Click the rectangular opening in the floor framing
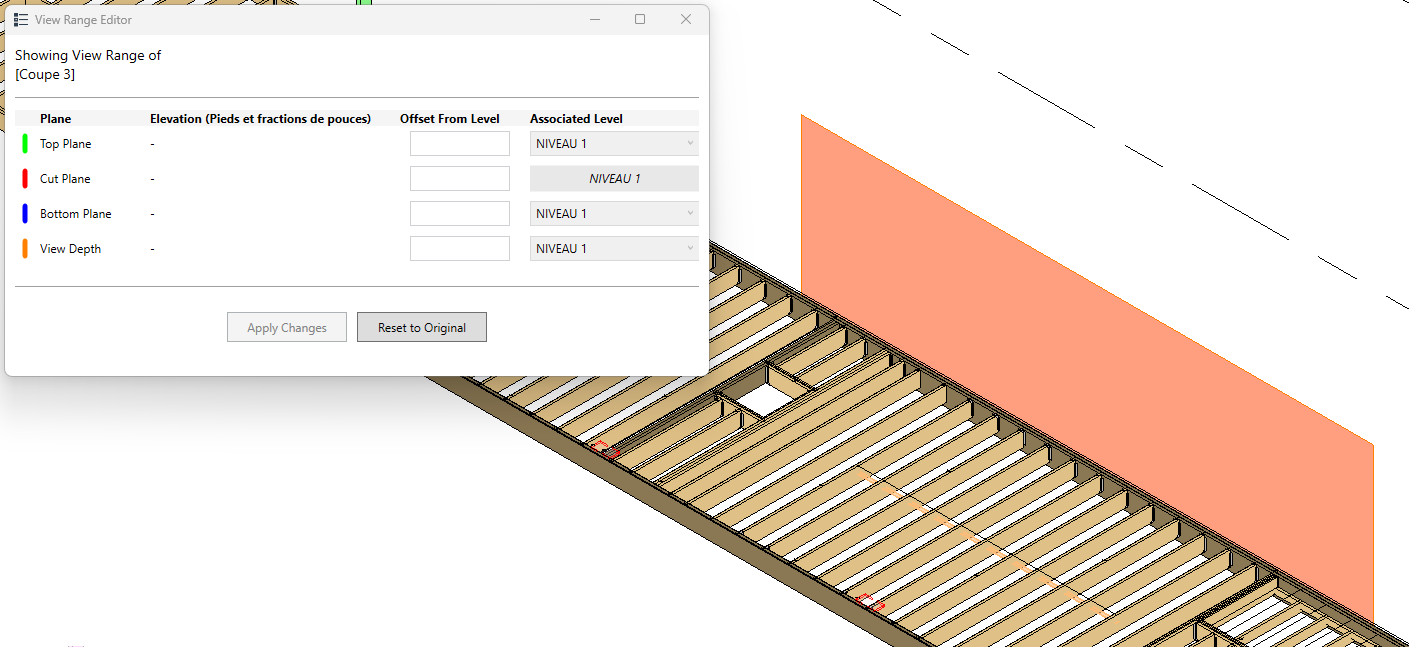 coord(764,400)
